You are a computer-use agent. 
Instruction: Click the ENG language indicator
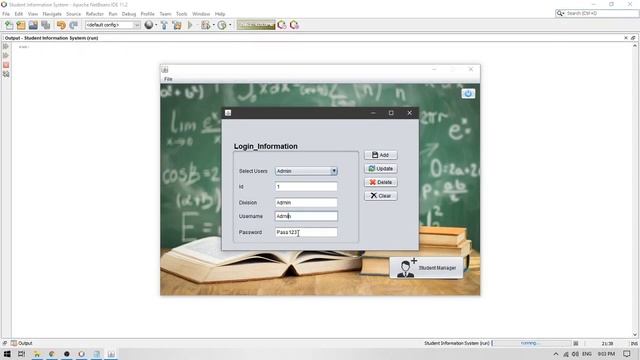click(587, 354)
